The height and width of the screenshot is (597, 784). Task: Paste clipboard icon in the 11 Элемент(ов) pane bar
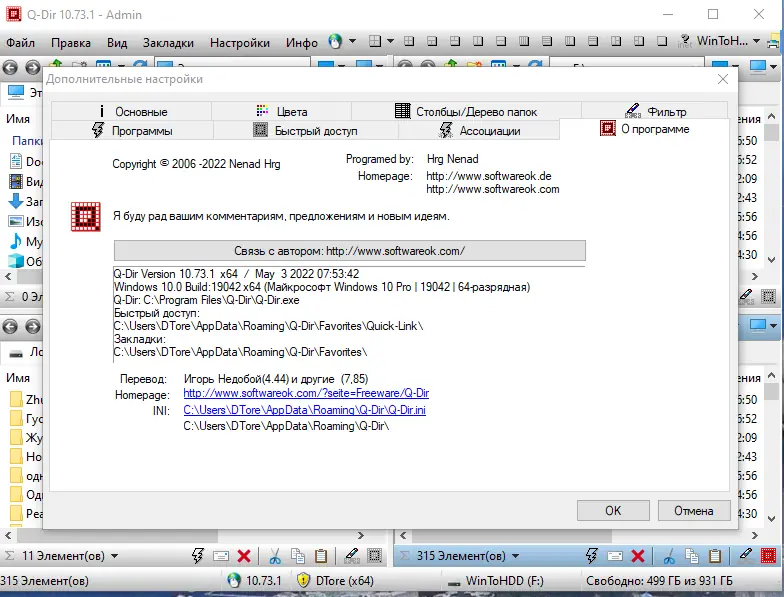tap(320, 556)
